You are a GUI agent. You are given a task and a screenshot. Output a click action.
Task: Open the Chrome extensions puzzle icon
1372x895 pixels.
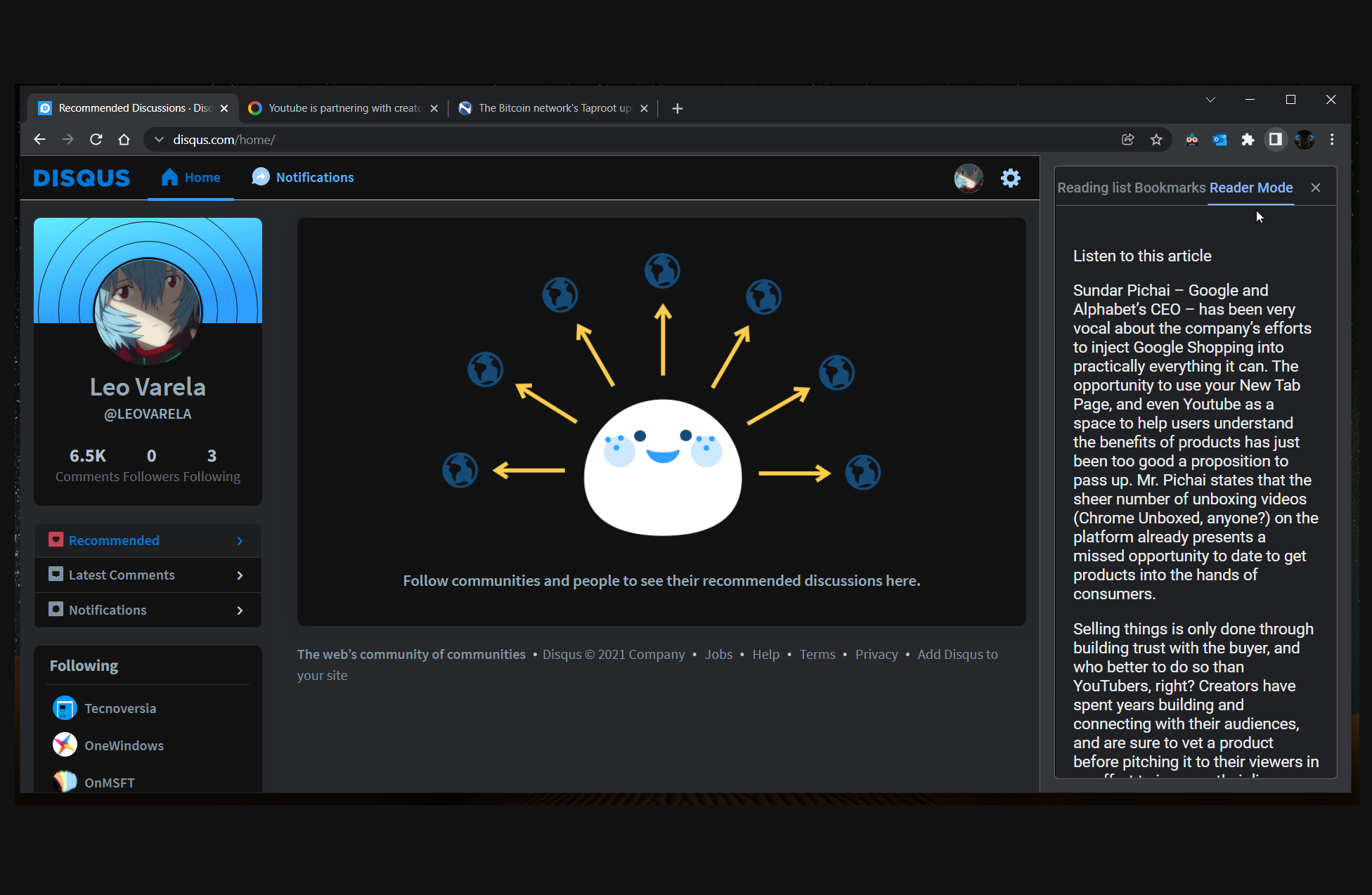point(1248,140)
